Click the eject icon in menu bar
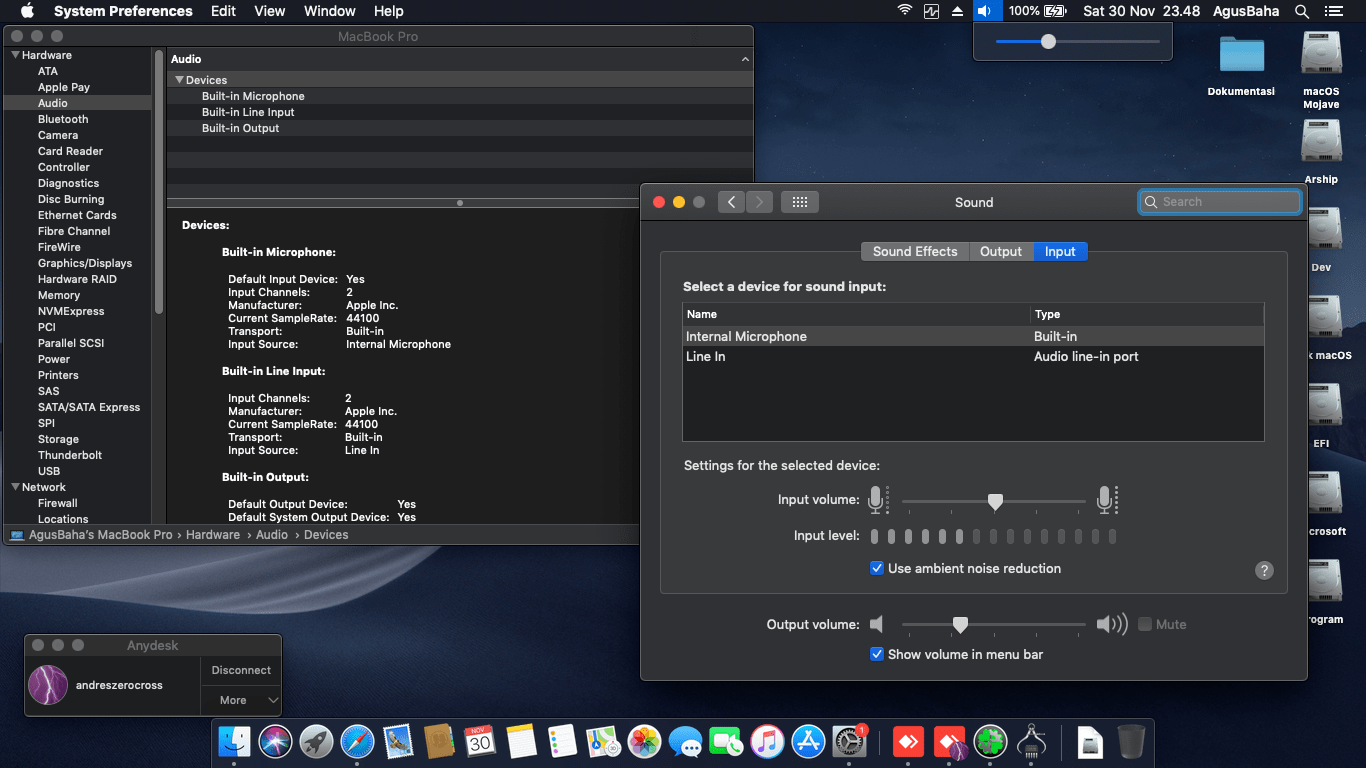Screen dimensions: 1366x768 [957, 11]
